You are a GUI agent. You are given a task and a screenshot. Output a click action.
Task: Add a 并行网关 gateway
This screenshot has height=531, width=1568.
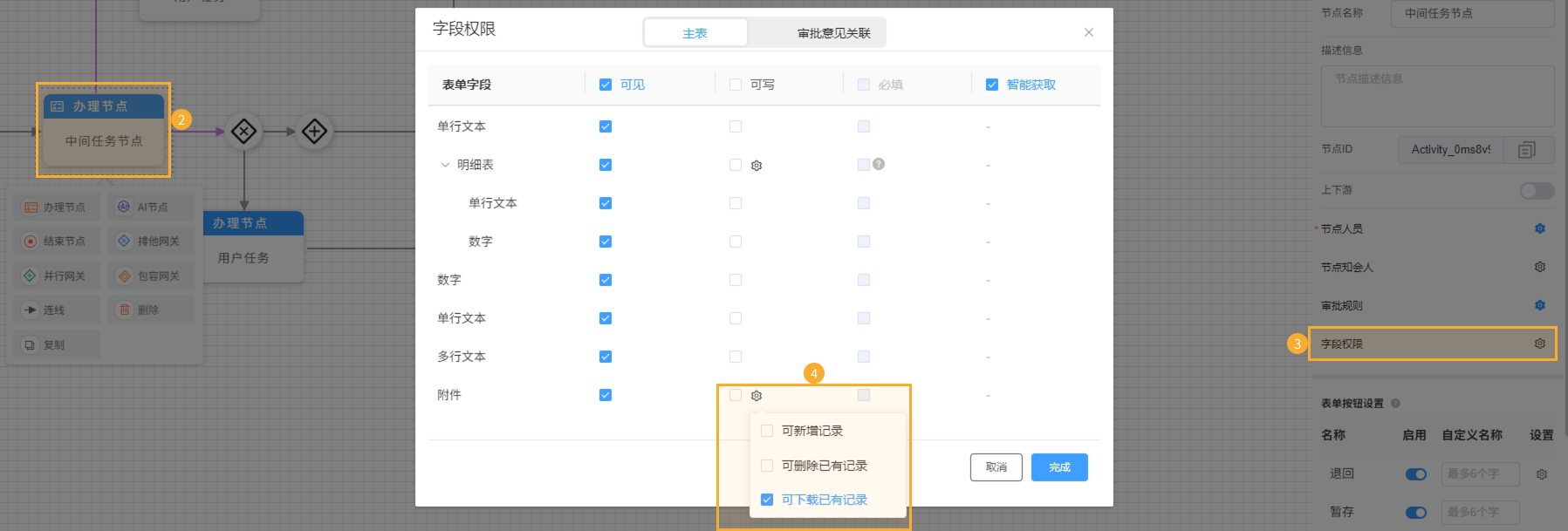coord(55,276)
